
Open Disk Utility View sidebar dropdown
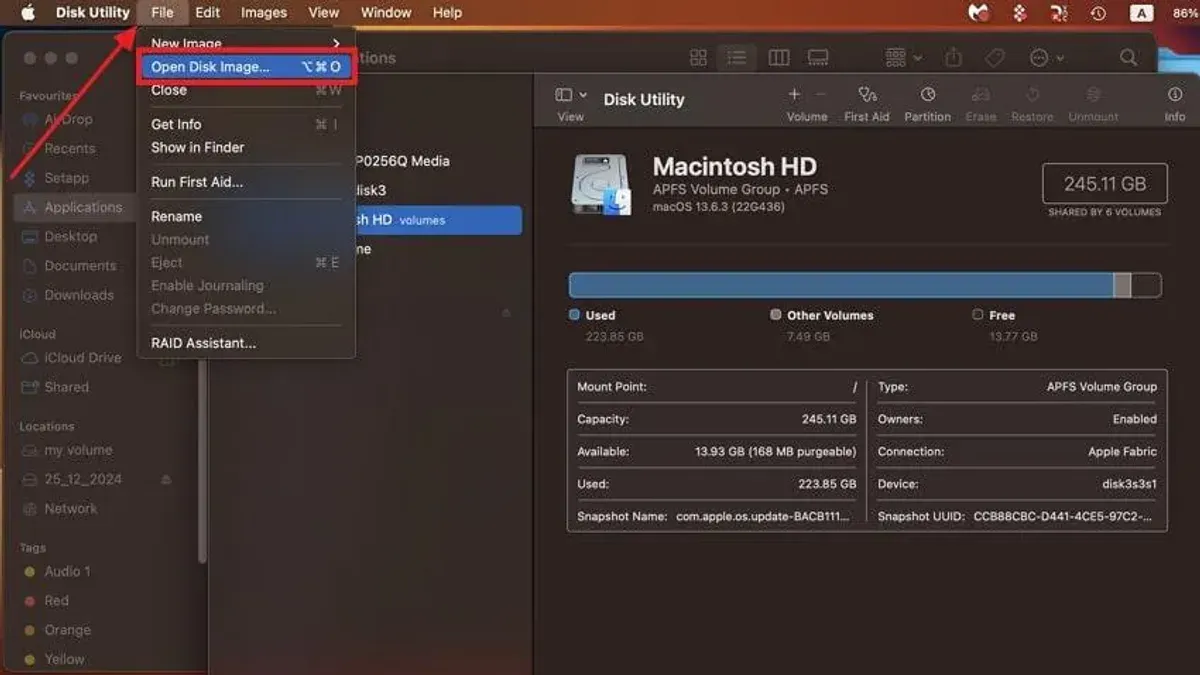pyautogui.click(x=570, y=94)
